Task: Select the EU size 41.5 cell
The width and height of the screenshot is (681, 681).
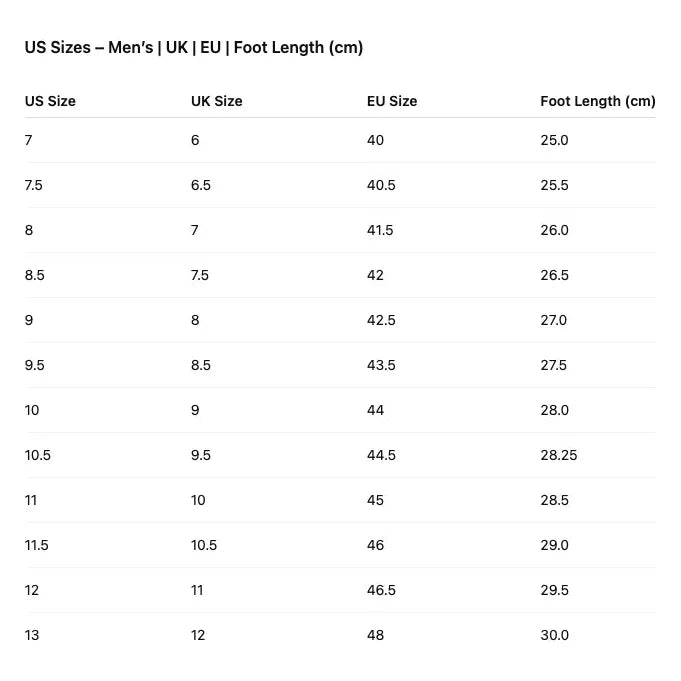Action: pyautogui.click(x=380, y=230)
